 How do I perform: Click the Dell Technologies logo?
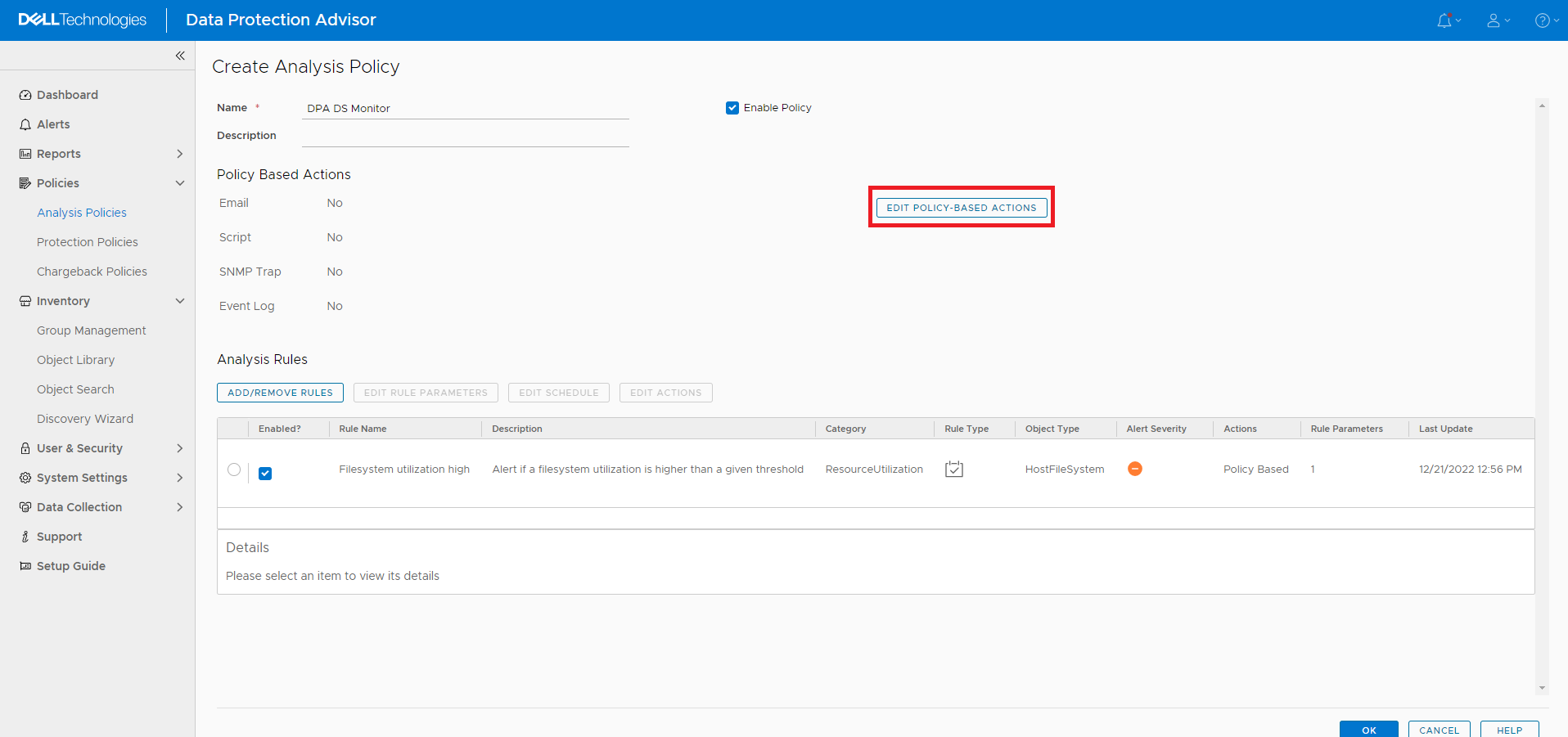pos(81,20)
